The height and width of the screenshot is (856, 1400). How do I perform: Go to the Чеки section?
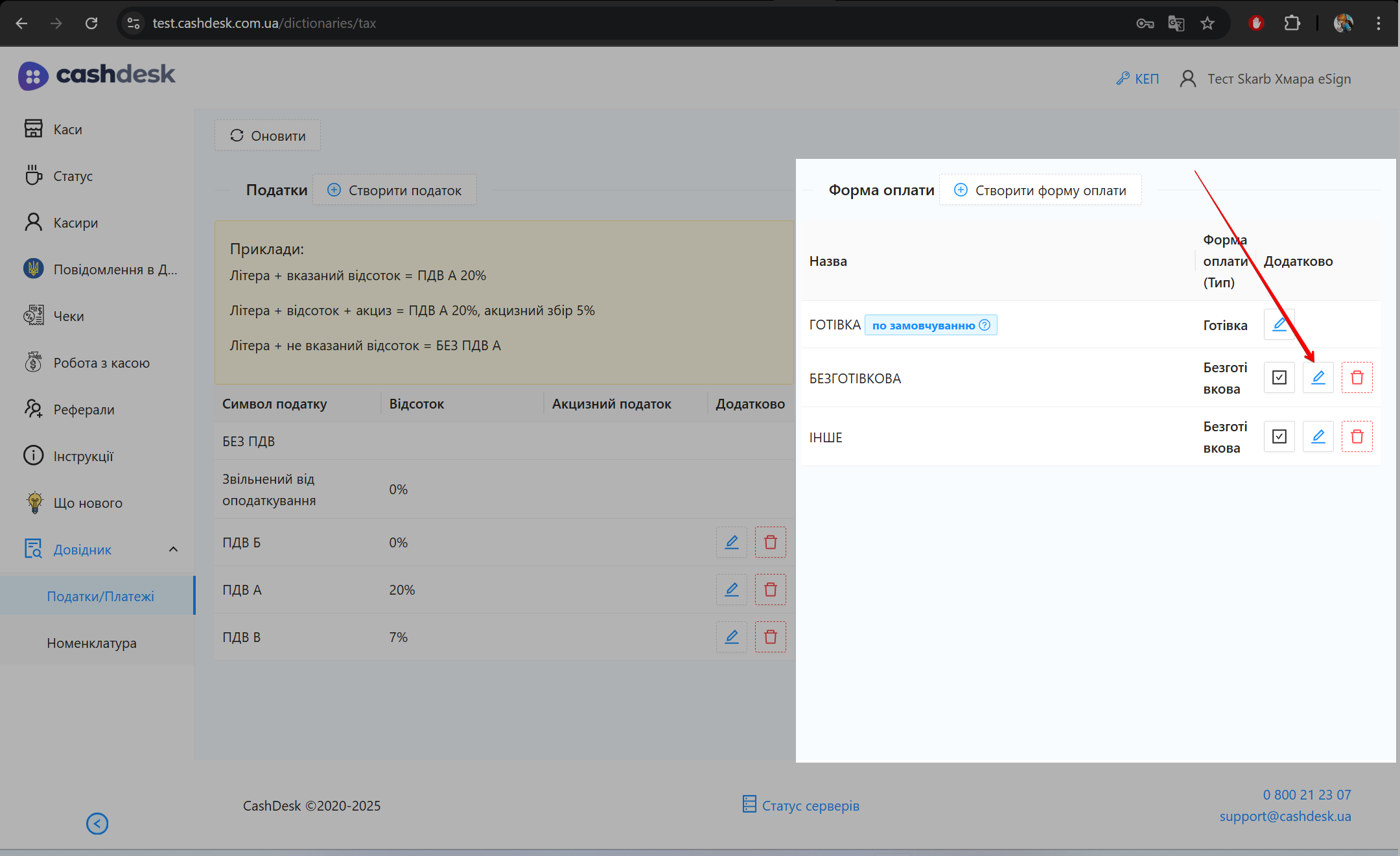coord(69,316)
